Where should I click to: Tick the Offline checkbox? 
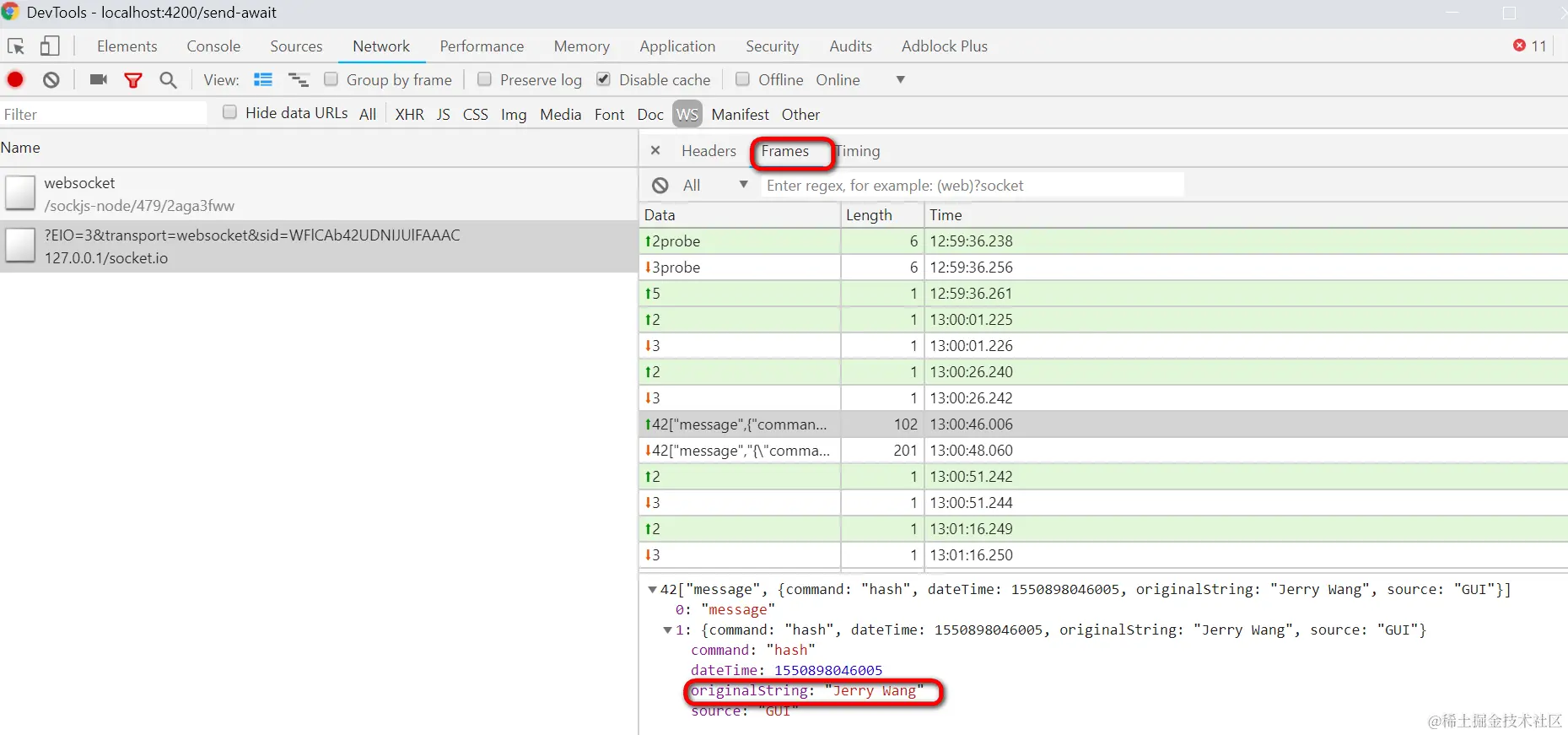pyautogui.click(x=742, y=78)
